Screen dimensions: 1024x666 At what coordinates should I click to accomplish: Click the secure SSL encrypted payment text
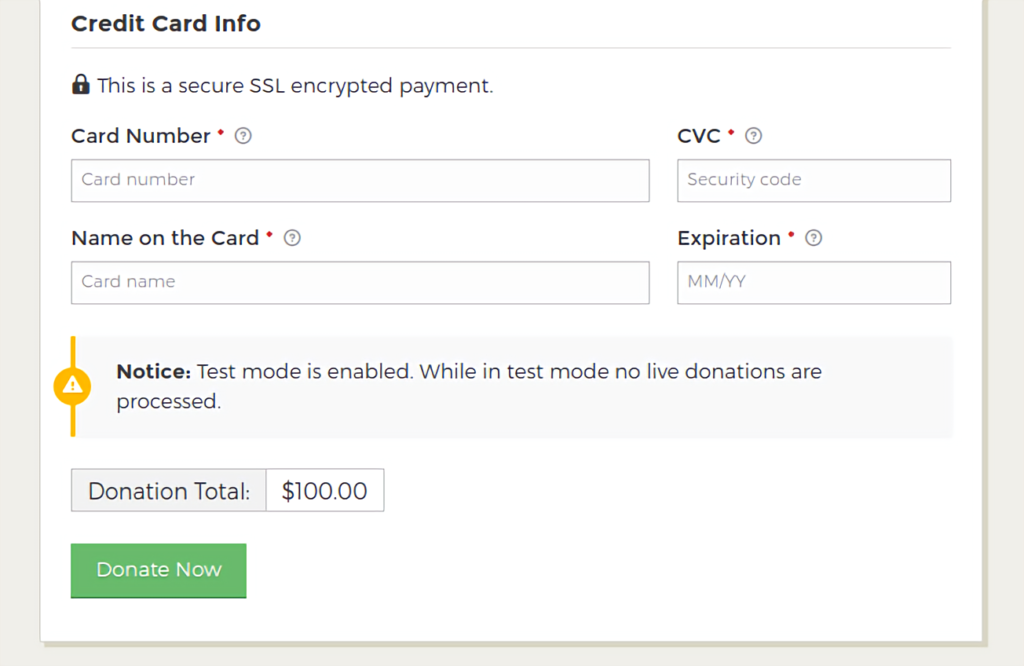295,86
